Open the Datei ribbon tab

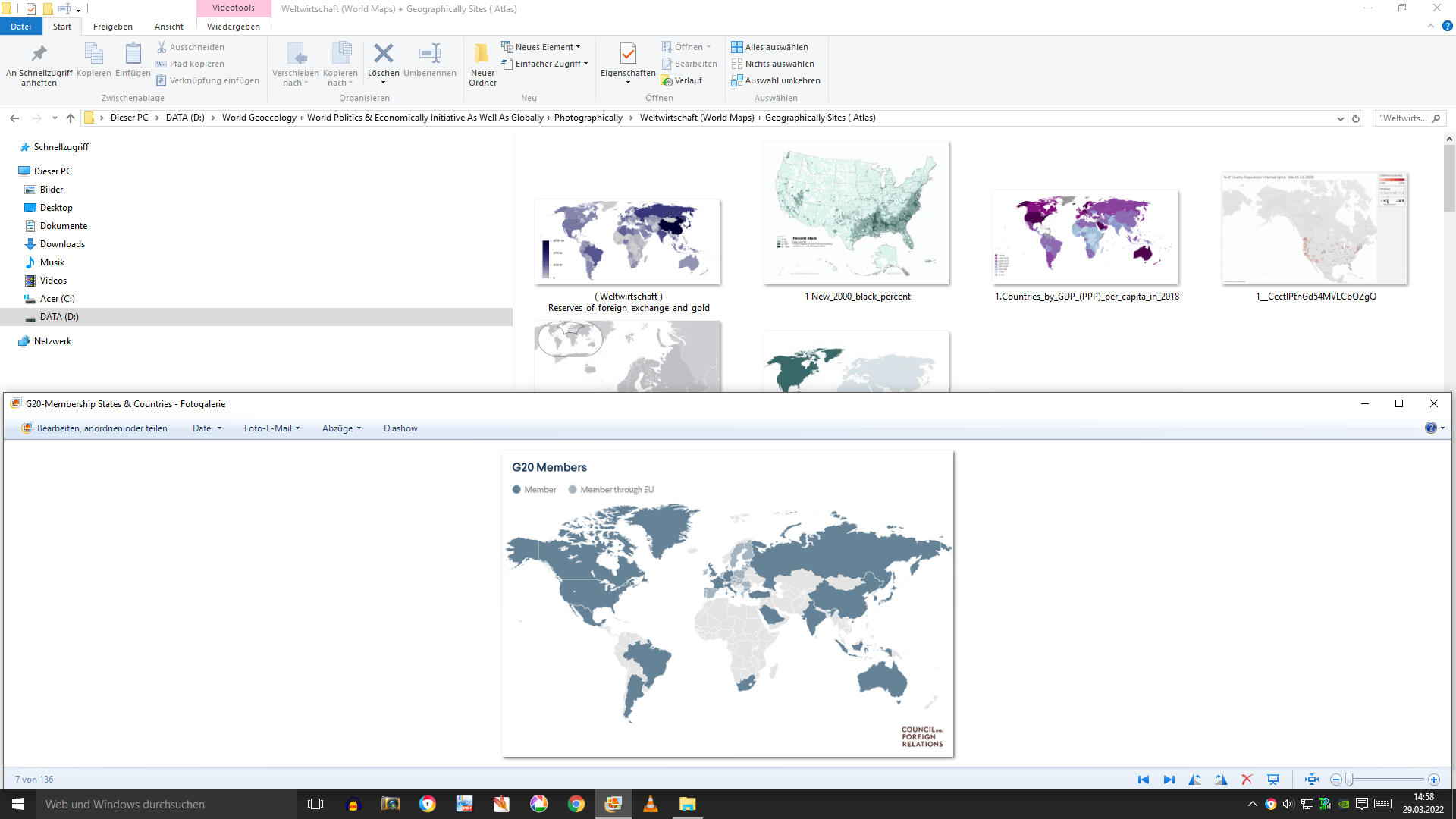(x=21, y=27)
